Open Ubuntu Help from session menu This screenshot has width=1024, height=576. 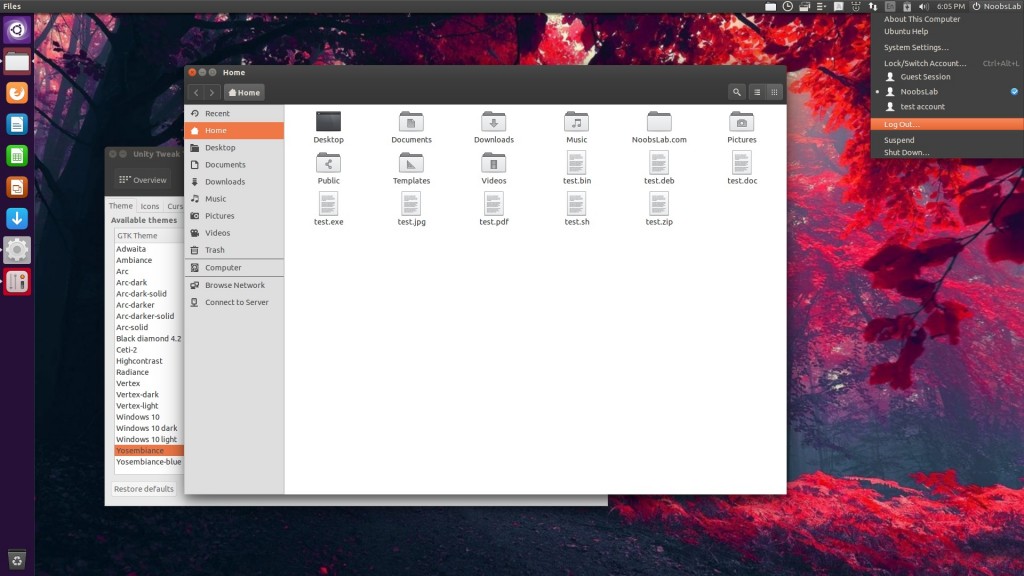point(947,31)
